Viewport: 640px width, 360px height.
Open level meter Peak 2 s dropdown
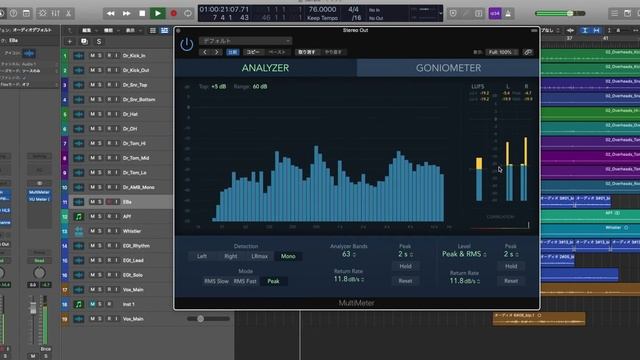click(x=511, y=254)
